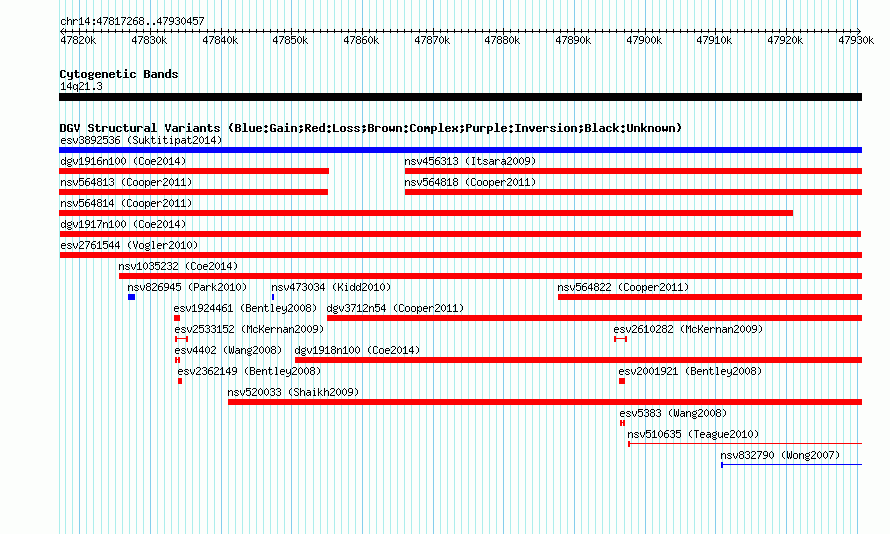The image size is (890, 534).
Task: Select esv2001921 (Bentley2008) label
Action: pyautogui.click(x=690, y=371)
